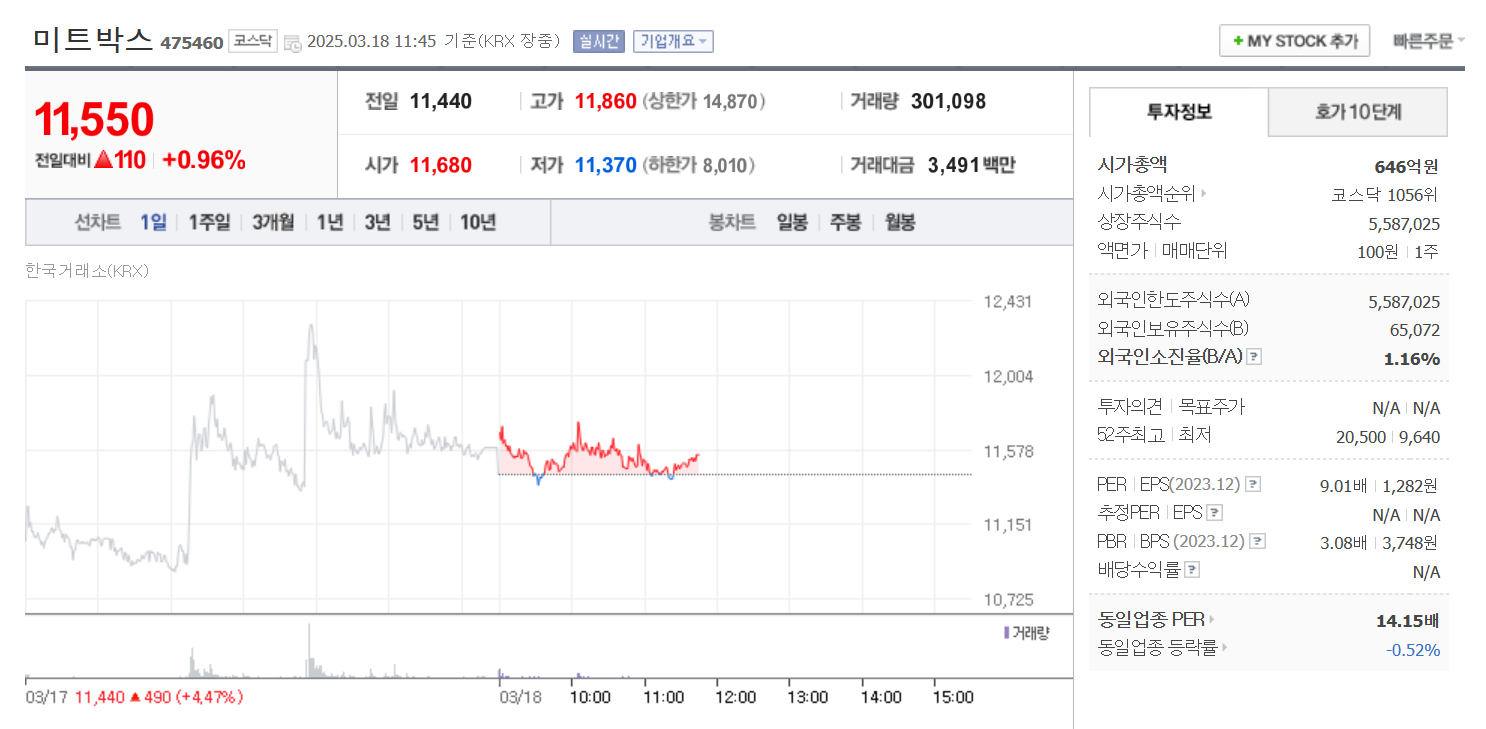Click the 외국인소진율 value 1.16%

1412,358
